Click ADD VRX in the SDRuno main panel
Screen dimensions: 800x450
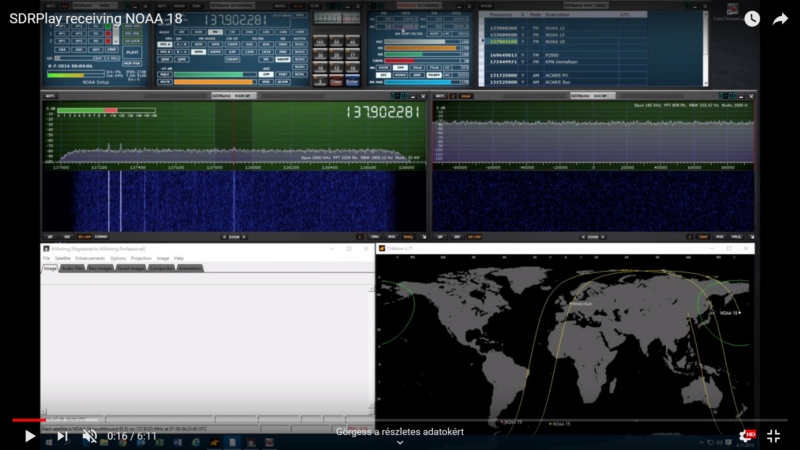[x=132, y=26]
